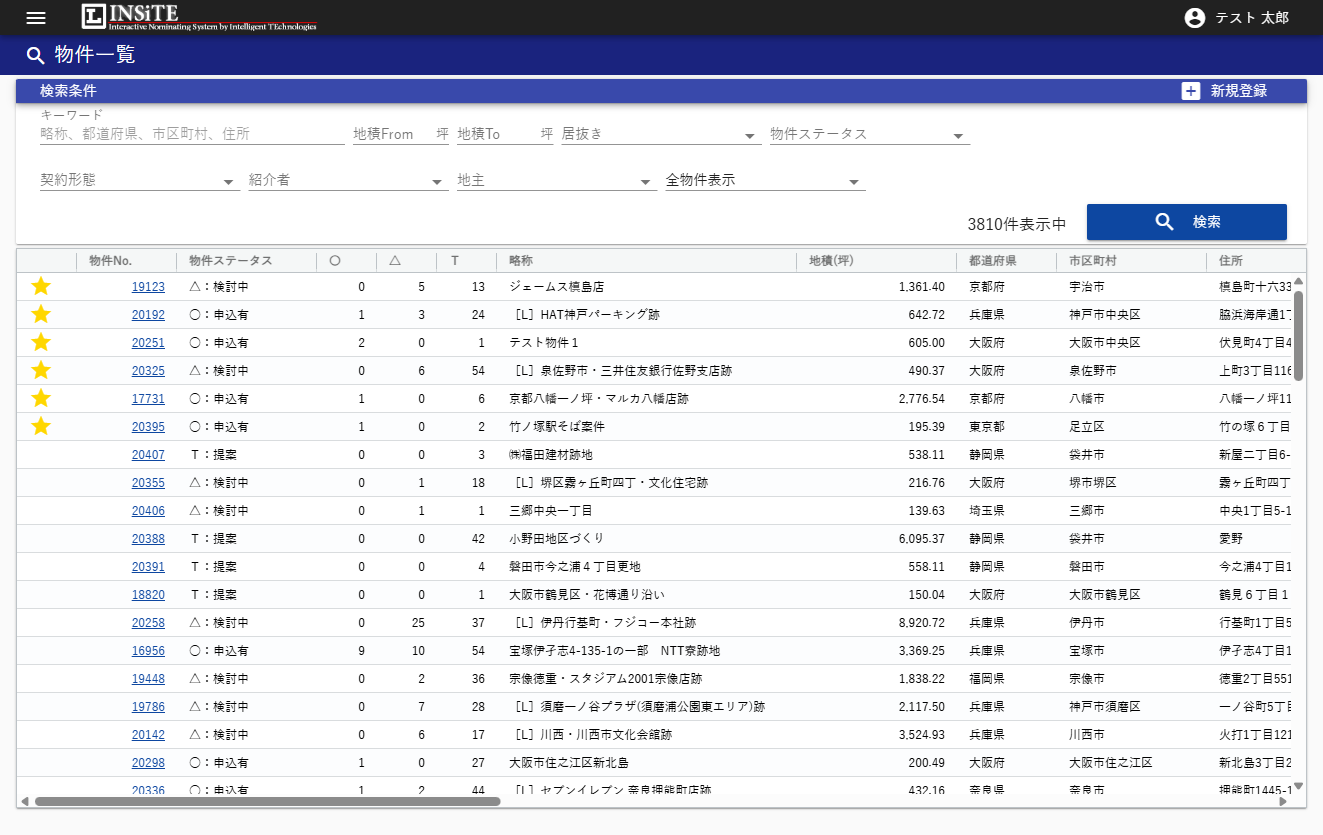Click star next to property 17731
1323x835 pixels.
[x=40, y=399]
